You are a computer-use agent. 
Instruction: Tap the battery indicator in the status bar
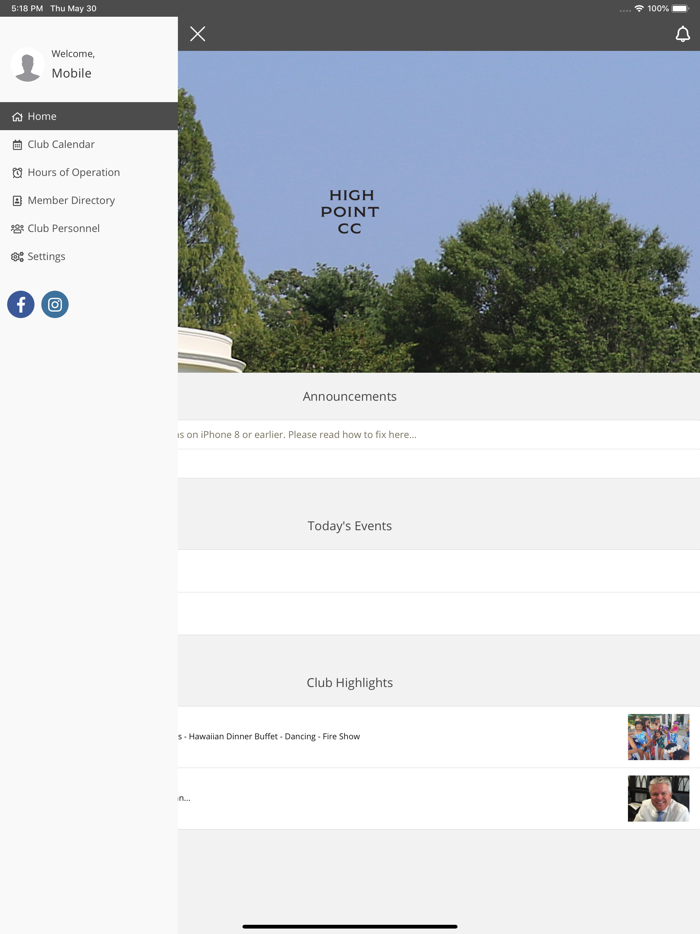pyautogui.click(x=680, y=8)
